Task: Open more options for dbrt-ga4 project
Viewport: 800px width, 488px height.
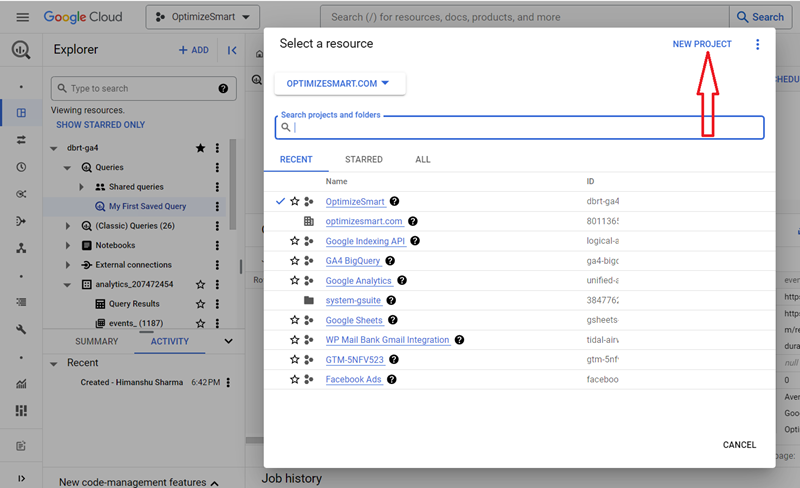Action: pyautogui.click(x=217, y=148)
